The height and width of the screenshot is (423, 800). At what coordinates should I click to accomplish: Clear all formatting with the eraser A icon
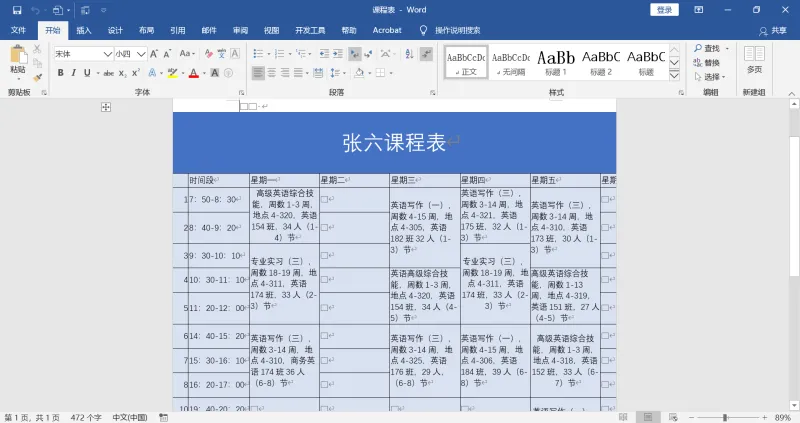click(x=208, y=54)
